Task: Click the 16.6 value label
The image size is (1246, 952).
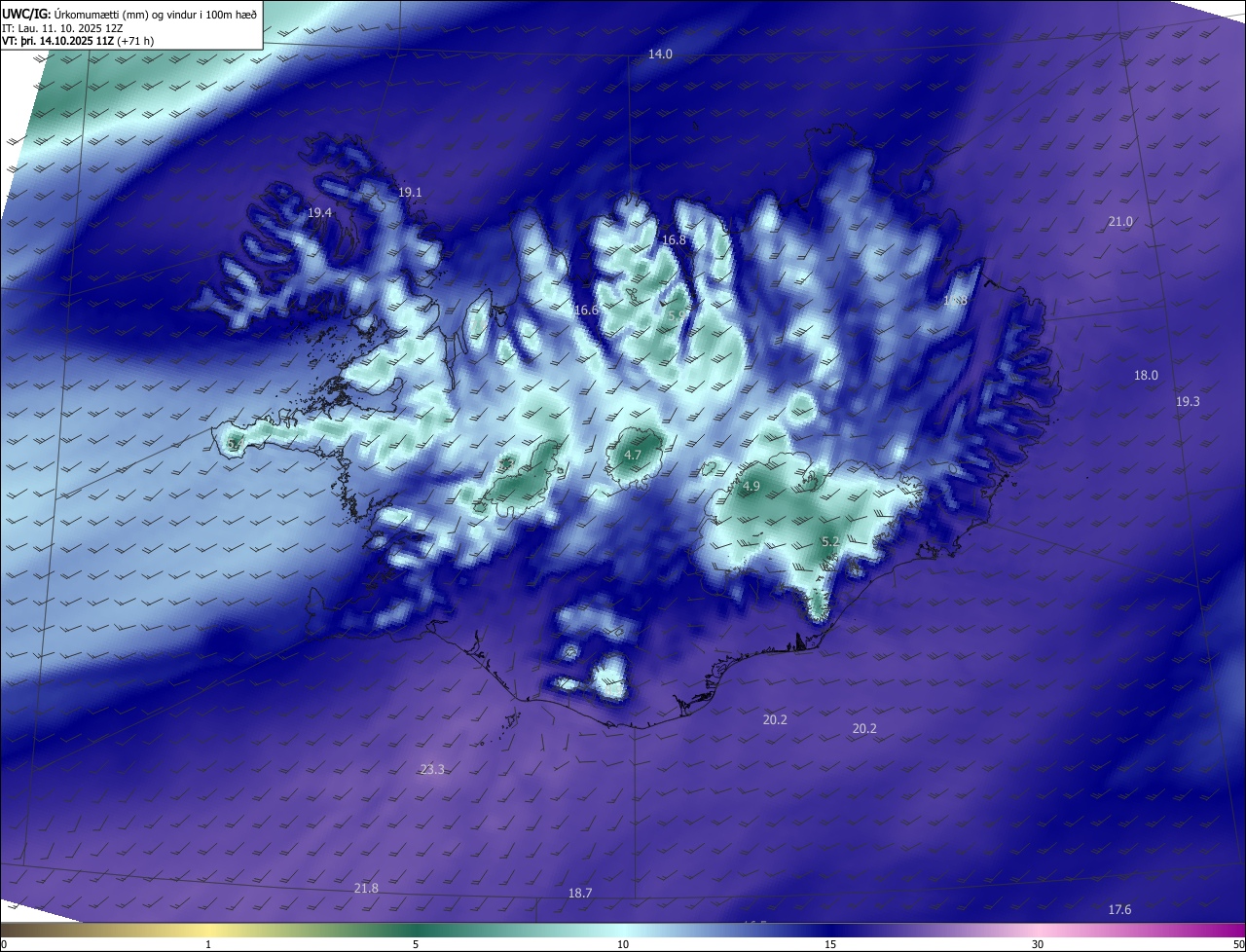Action: click(x=586, y=310)
